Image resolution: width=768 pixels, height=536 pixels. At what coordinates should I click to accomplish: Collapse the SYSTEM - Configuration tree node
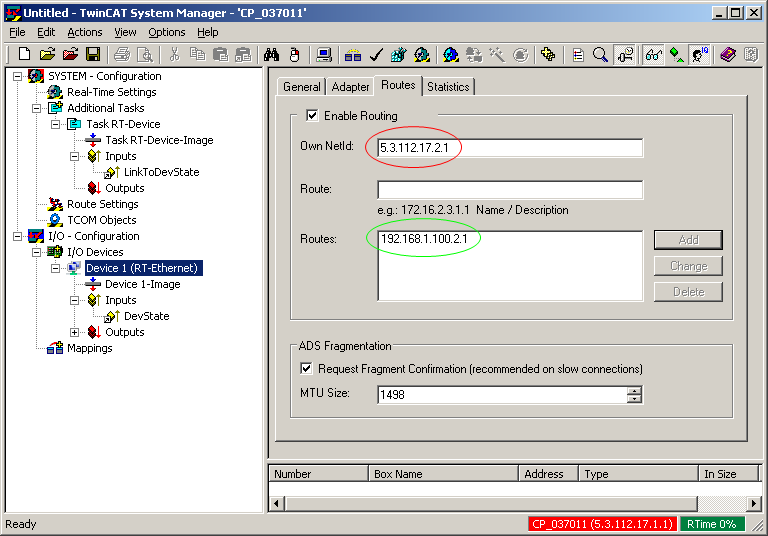(x=18, y=76)
